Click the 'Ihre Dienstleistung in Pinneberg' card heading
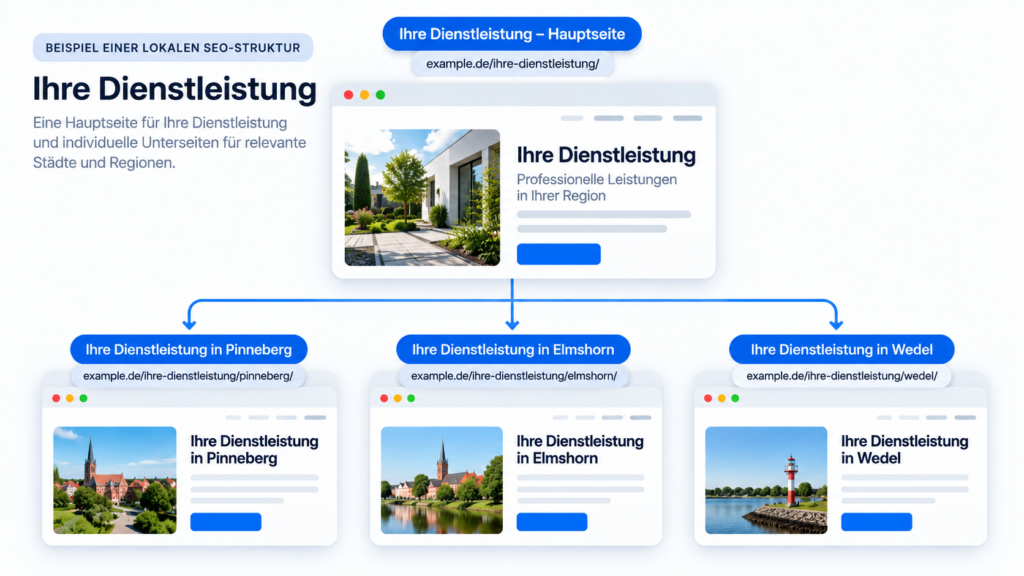The height and width of the screenshot is (576, 1024). click(254, 449)
